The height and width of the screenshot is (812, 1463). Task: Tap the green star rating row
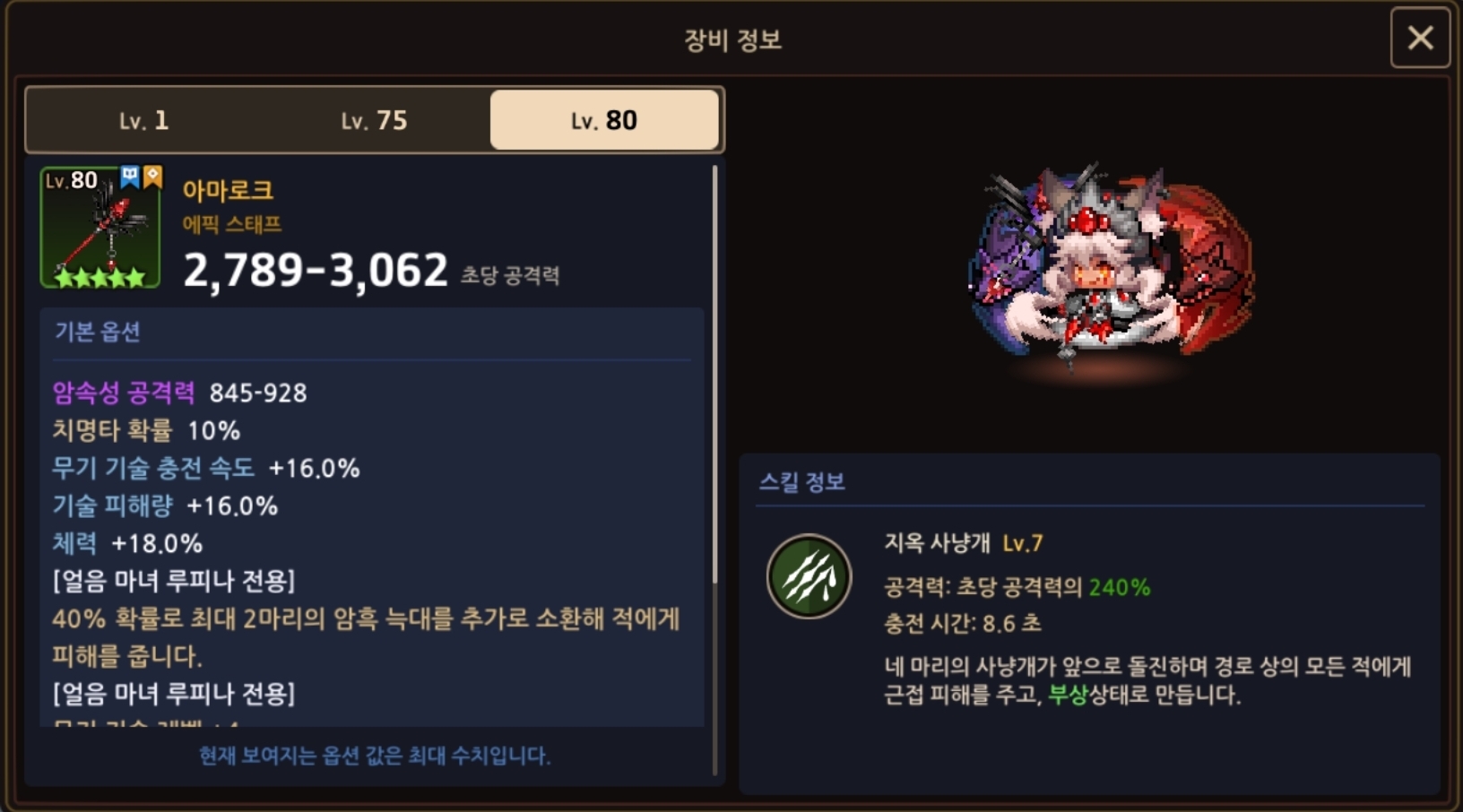pyautogui.click(x=100, y=277)
